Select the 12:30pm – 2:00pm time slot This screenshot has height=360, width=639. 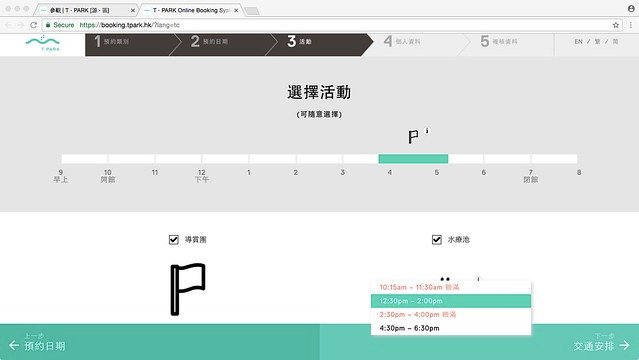(451, 301)
